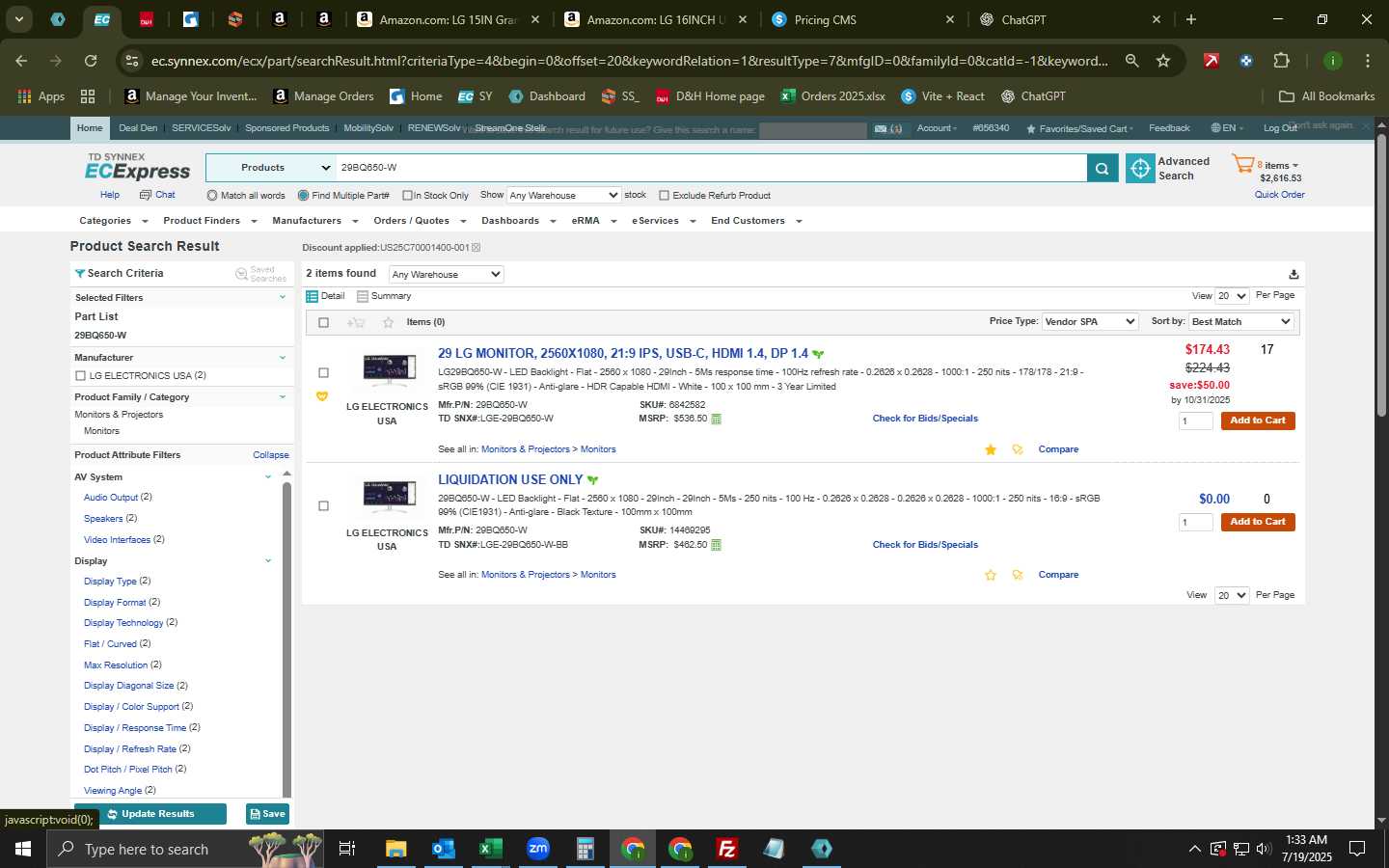The height and width of the screenshot is (868, 1389).
Task: Select checkbox for Liquidation Use Only row
Action: click(323, 506)
